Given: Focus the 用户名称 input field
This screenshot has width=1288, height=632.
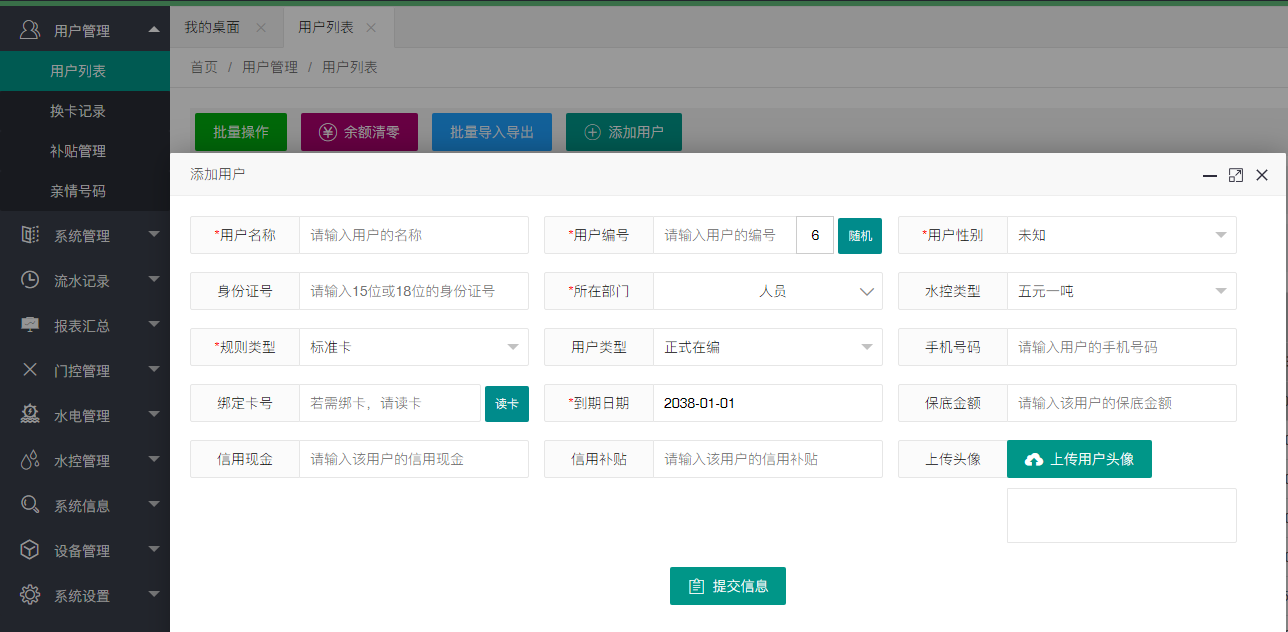Looking at the screenshot, I should (413, 235).
